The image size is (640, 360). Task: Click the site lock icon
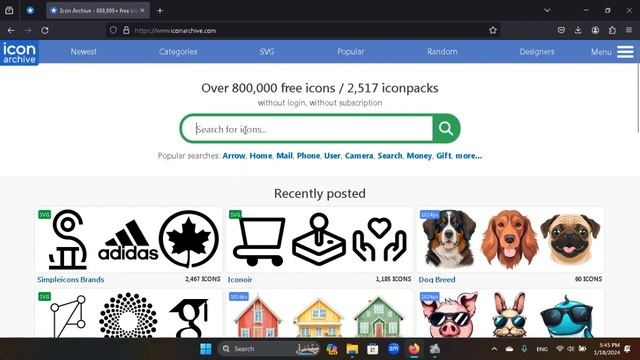[126, 30]
